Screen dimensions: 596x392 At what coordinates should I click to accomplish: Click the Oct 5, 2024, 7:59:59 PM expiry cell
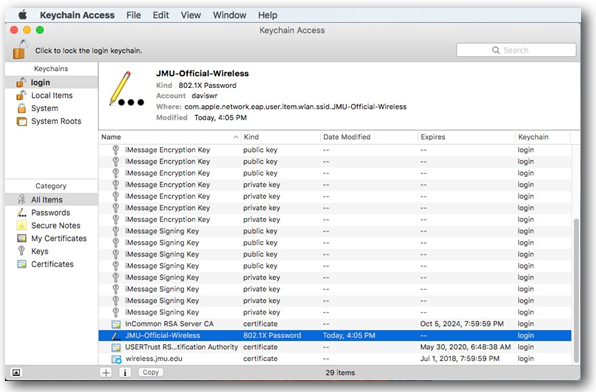[x=462, y=324]
